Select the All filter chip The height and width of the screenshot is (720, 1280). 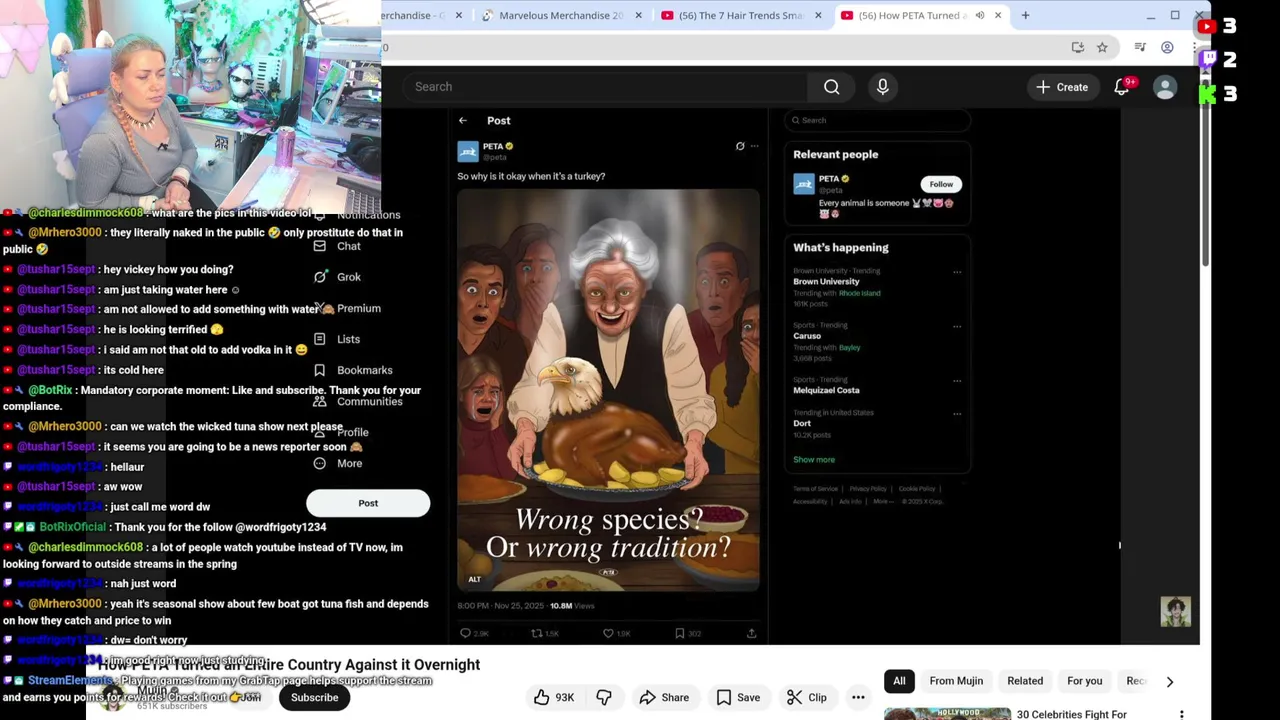click(899, 681)
